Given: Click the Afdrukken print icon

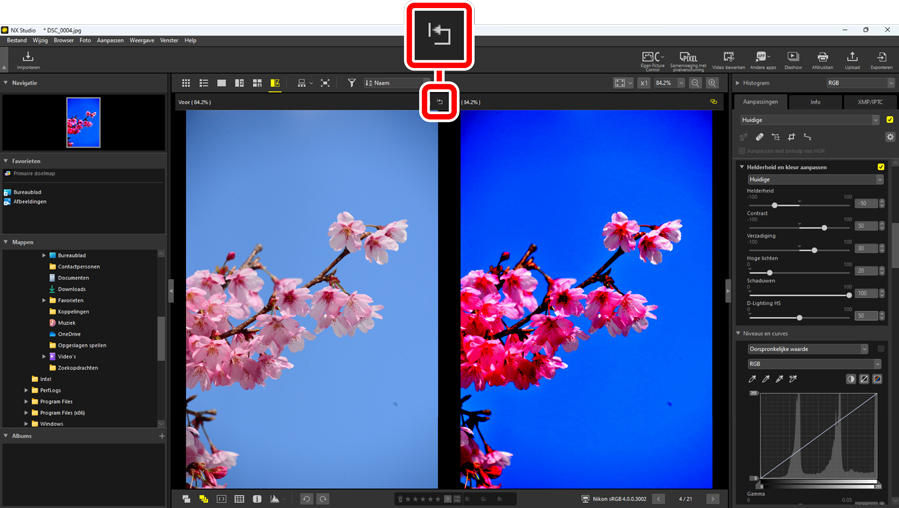Looking at the screenshot, I should pos(822,60).
